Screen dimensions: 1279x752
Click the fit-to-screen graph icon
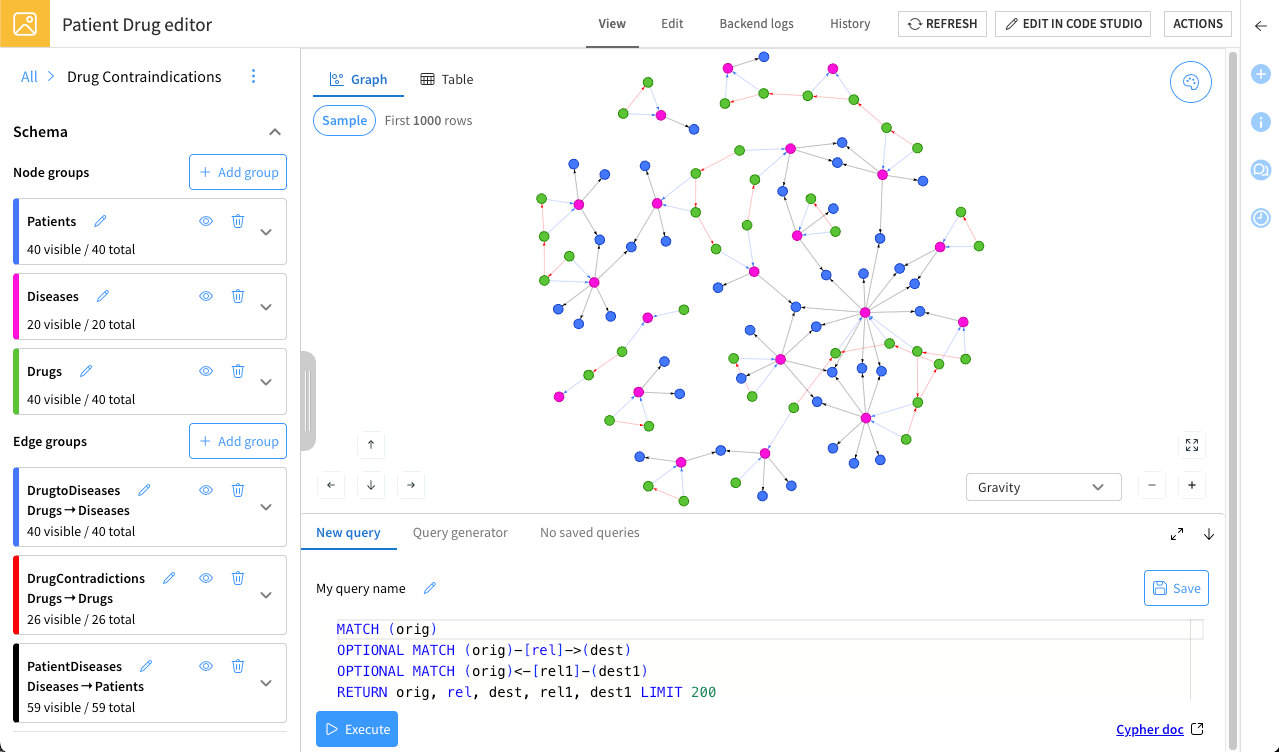1191,445
